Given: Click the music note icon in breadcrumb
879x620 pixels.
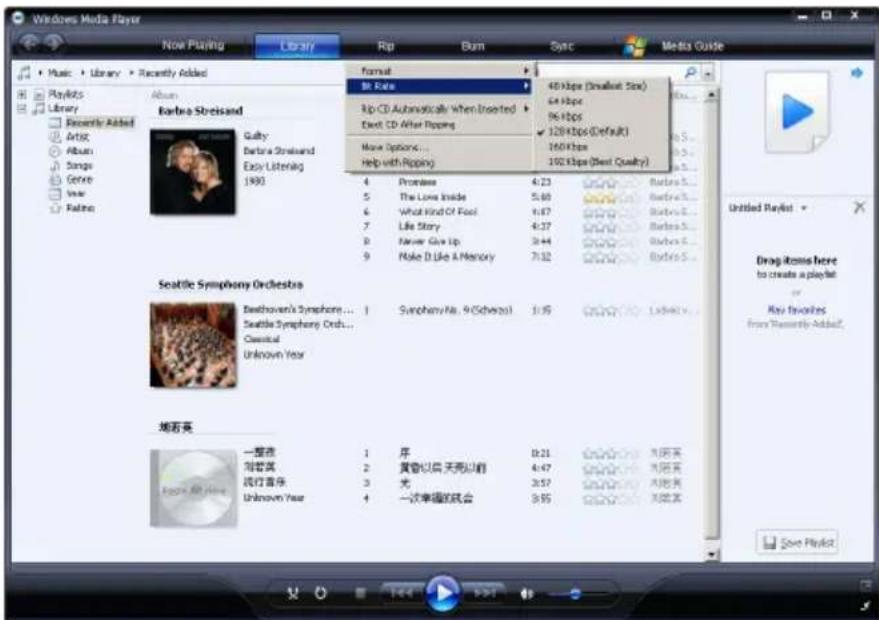Looking at the screenshot, I should 24,73.
